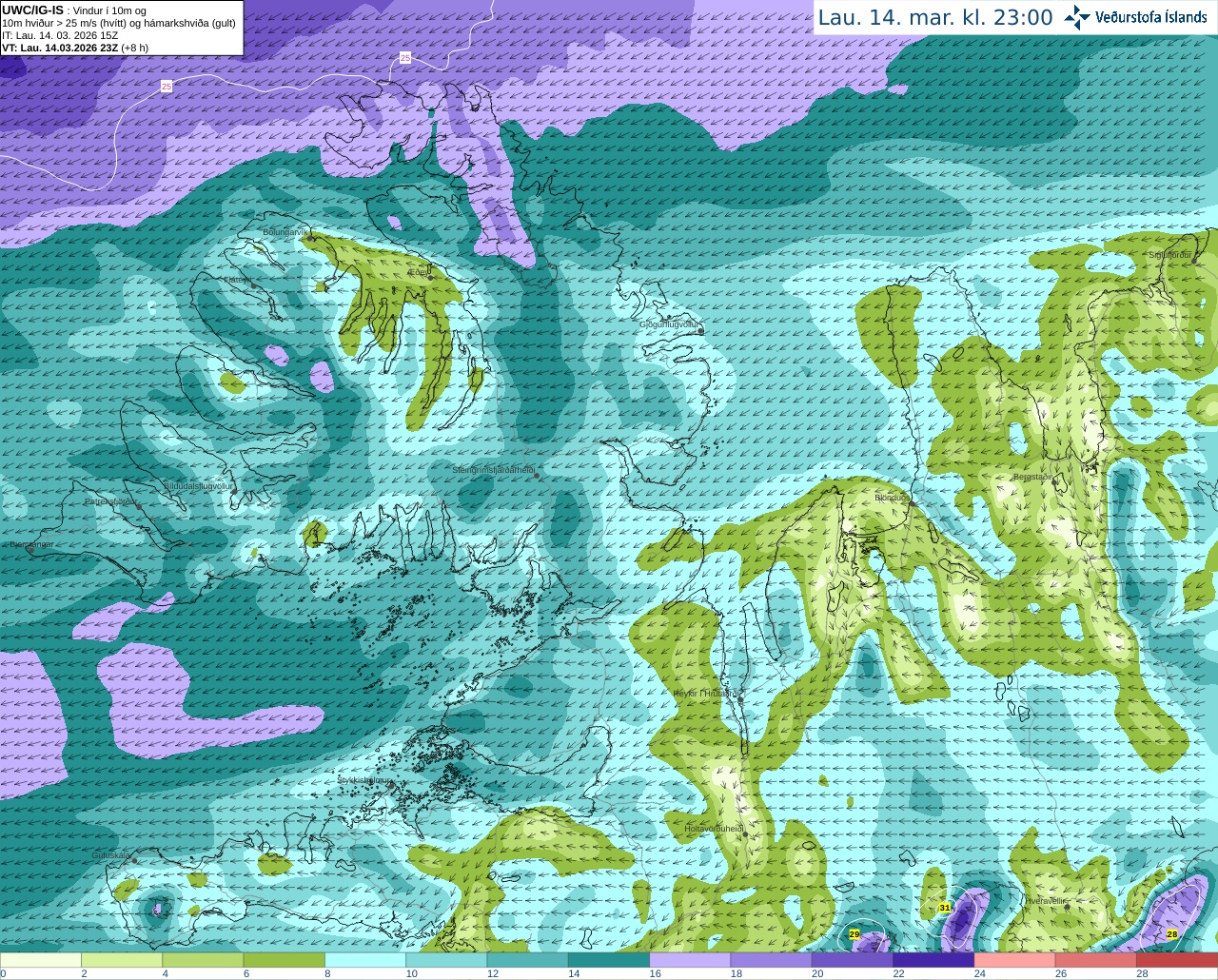
Task: Click the Bíldudalsflugvöllur station label
Action: point(199,485)
